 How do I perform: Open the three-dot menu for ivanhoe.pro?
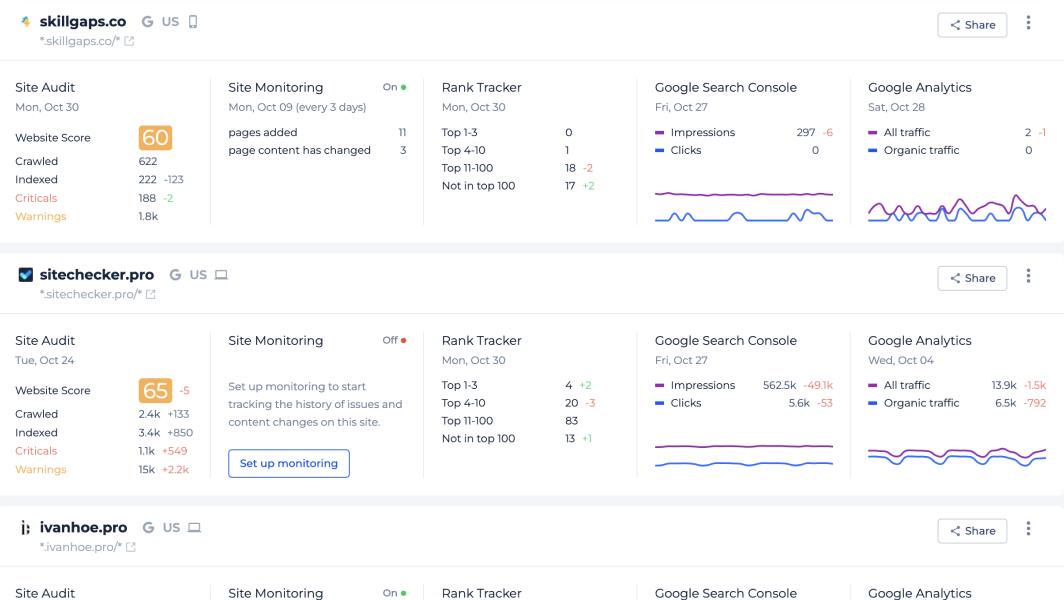click(1028, 529)
